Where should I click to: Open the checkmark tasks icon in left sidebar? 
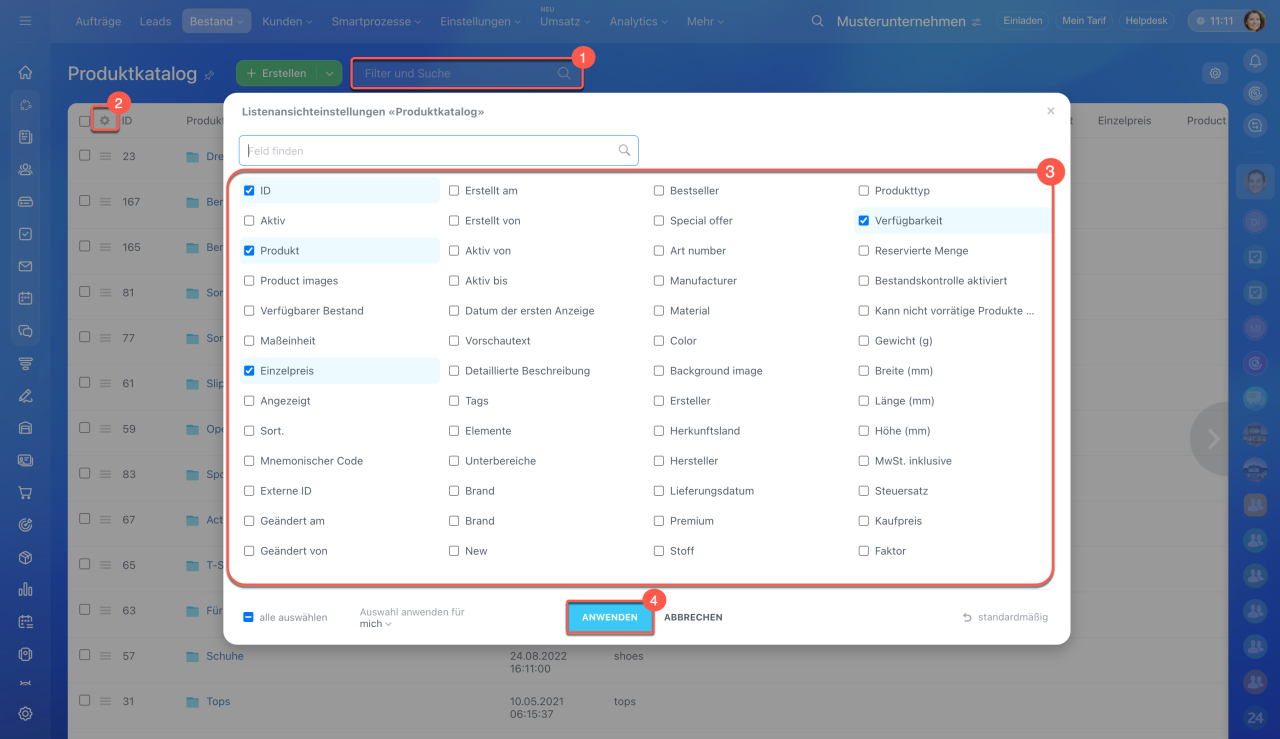click(x=26, y=233)
